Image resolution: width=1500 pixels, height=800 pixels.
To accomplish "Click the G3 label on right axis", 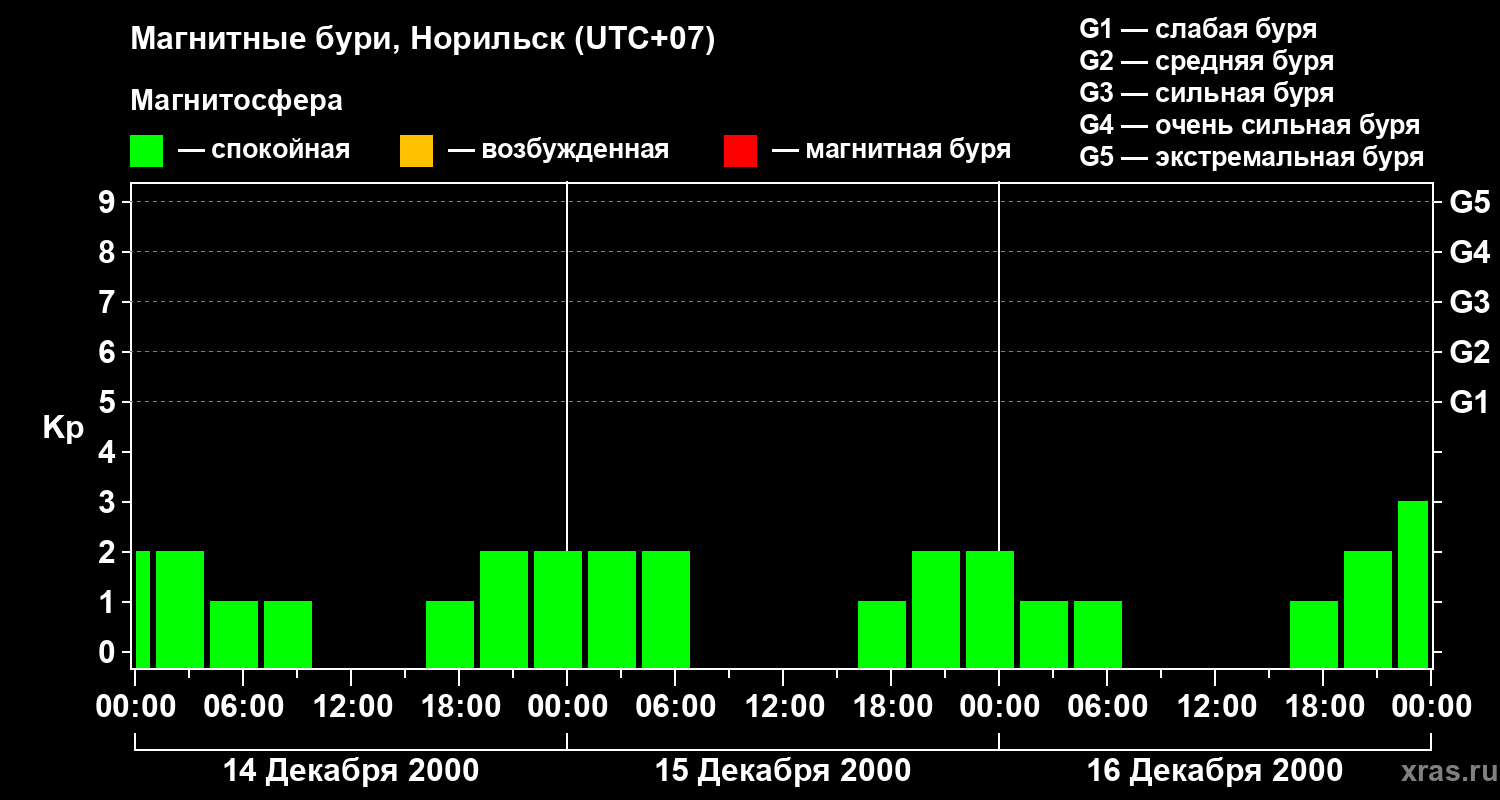I will [1470, 302].
